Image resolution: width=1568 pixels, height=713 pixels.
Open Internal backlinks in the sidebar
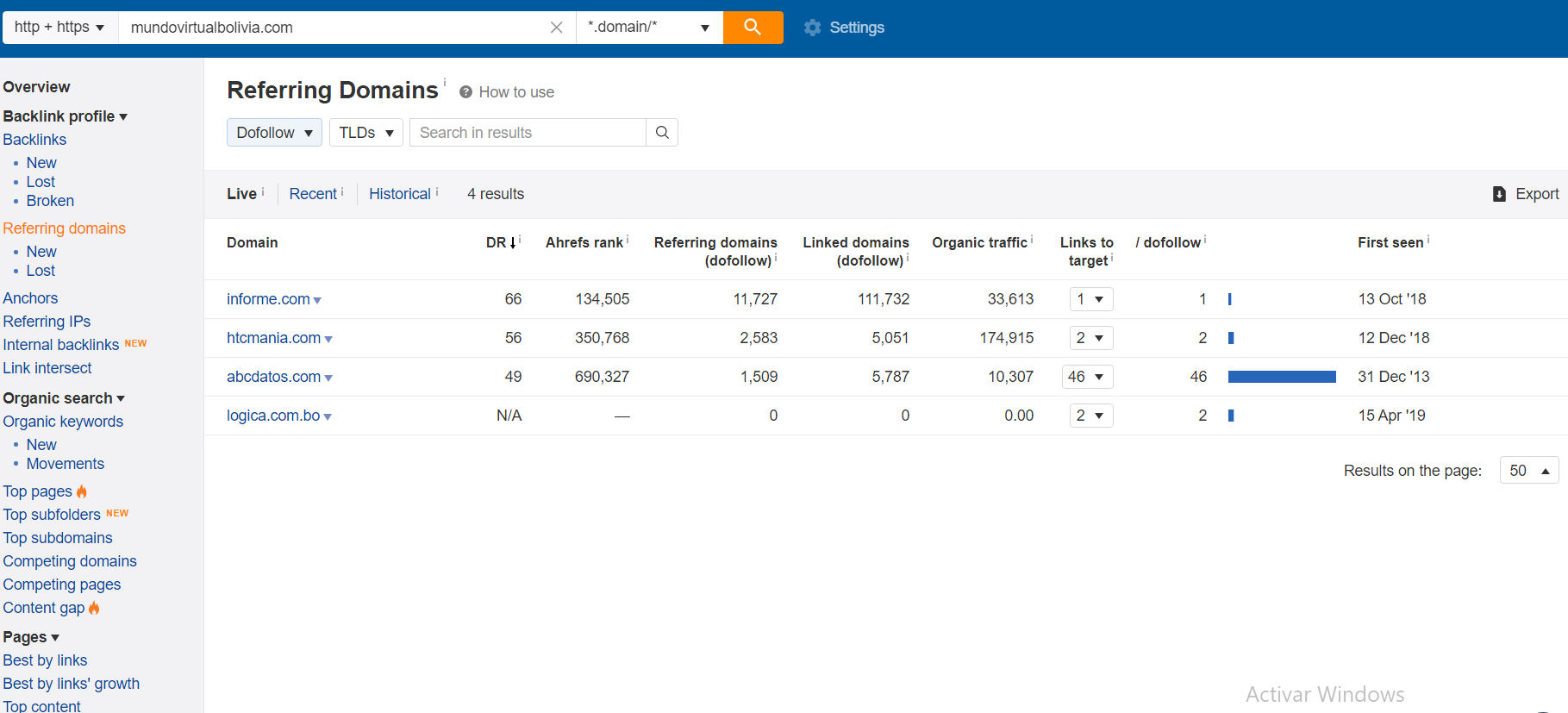(x=61, y=345)
